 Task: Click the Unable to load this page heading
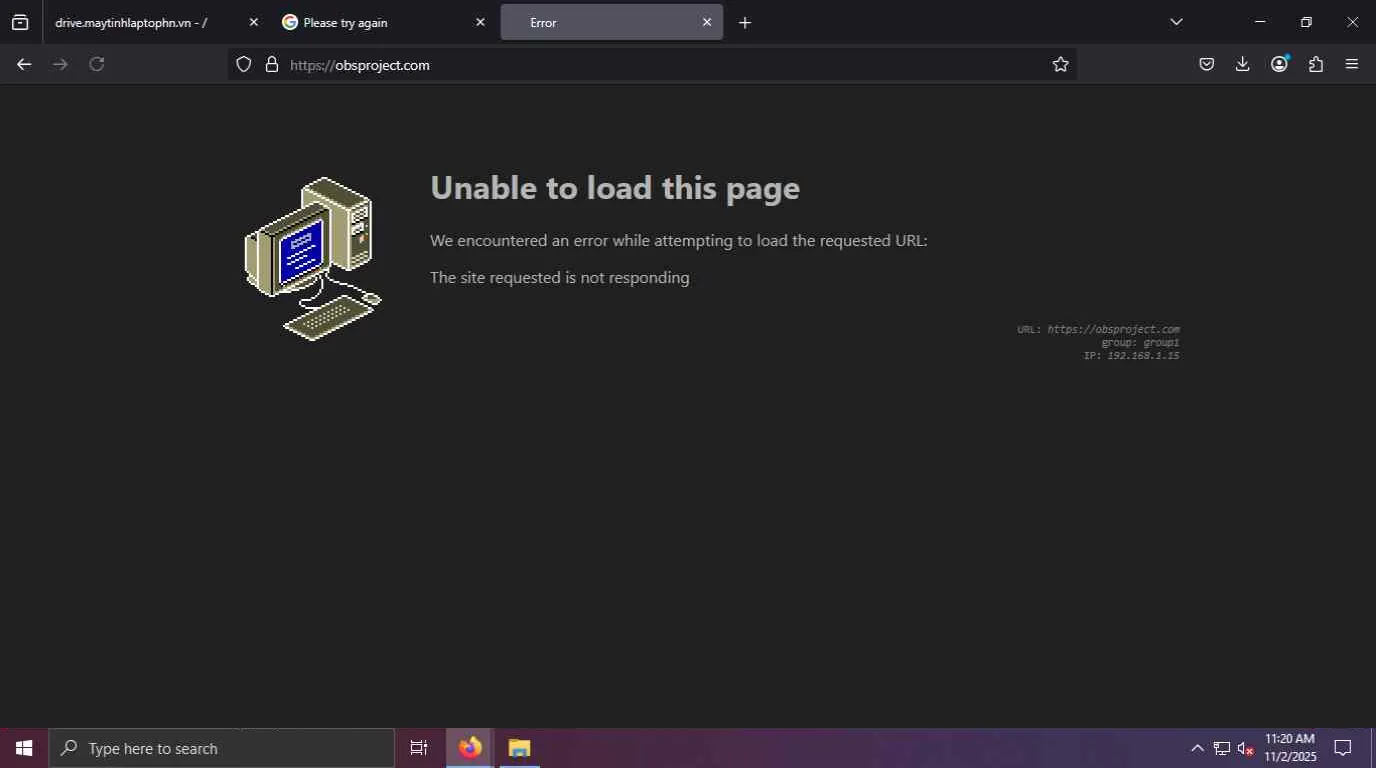[x=615, y=188]
